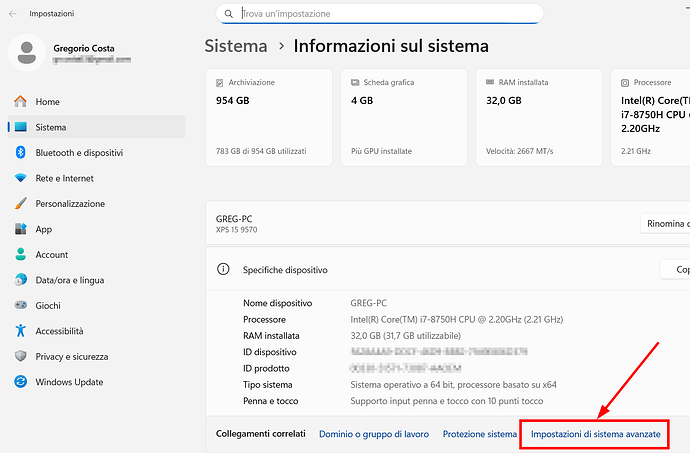Go to Giochi settings

(x=96, y=305)
